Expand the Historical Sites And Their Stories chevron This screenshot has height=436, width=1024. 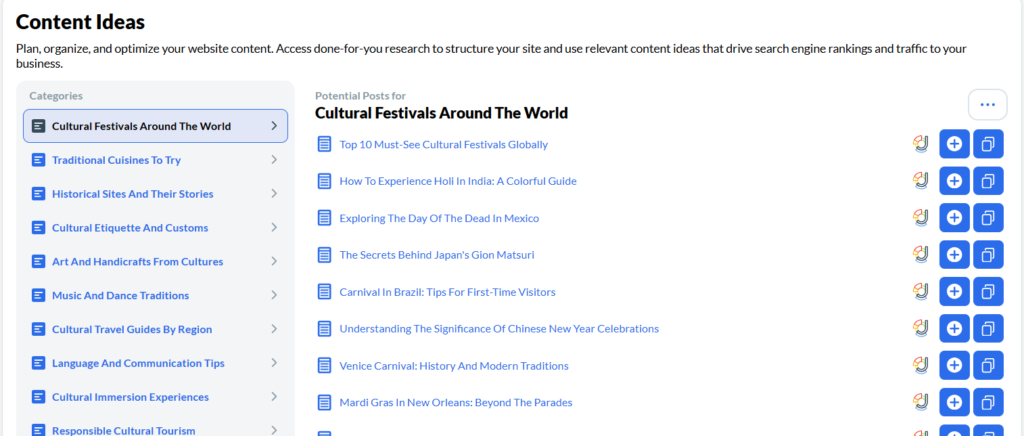274,194
